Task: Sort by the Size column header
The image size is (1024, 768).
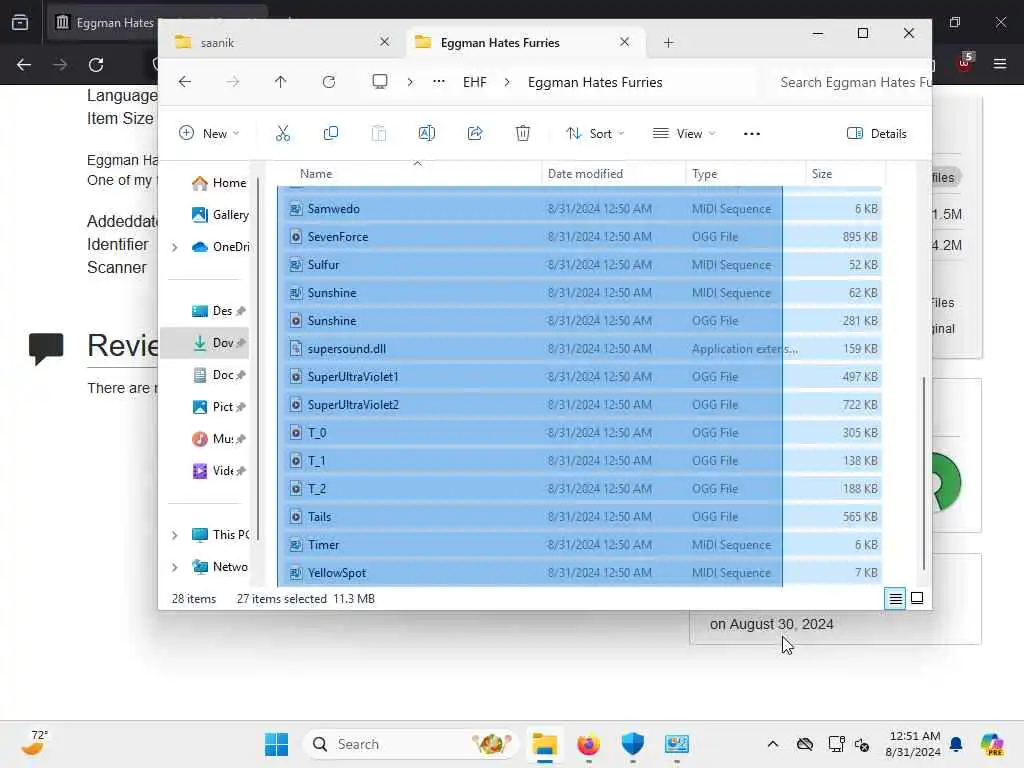Action: (846, 174)
